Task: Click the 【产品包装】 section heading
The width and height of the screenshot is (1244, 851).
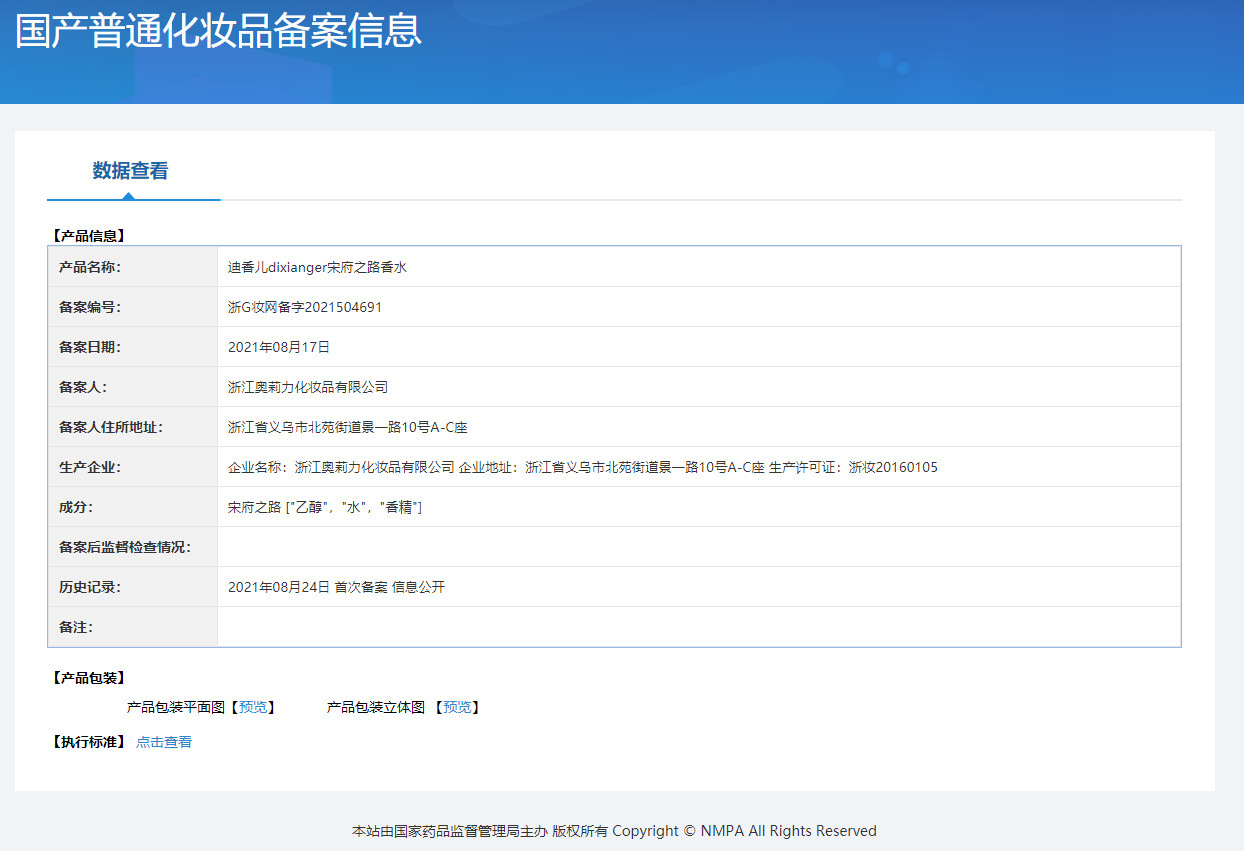Action: click(x=87, y=678)
